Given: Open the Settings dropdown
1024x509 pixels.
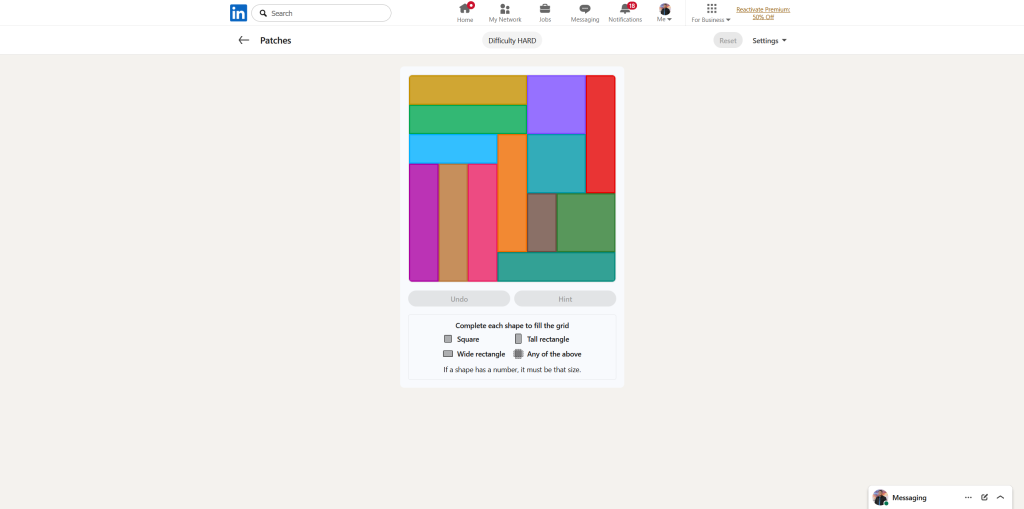Looking at the screenshot, I should [x=769, y=41].
